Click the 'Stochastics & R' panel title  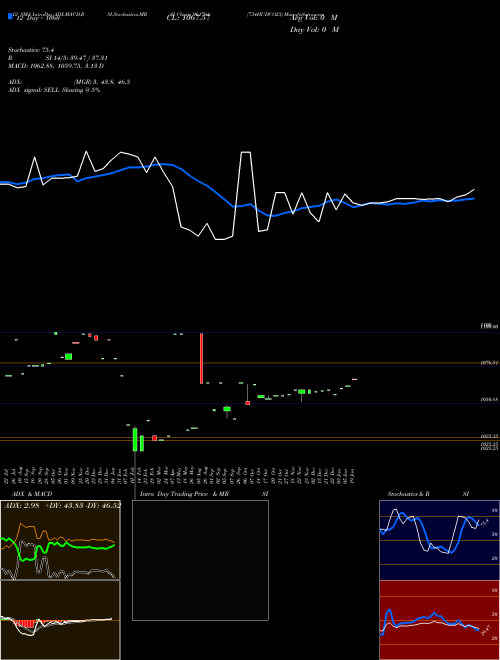pyautogui.click(x=408, y=494)
